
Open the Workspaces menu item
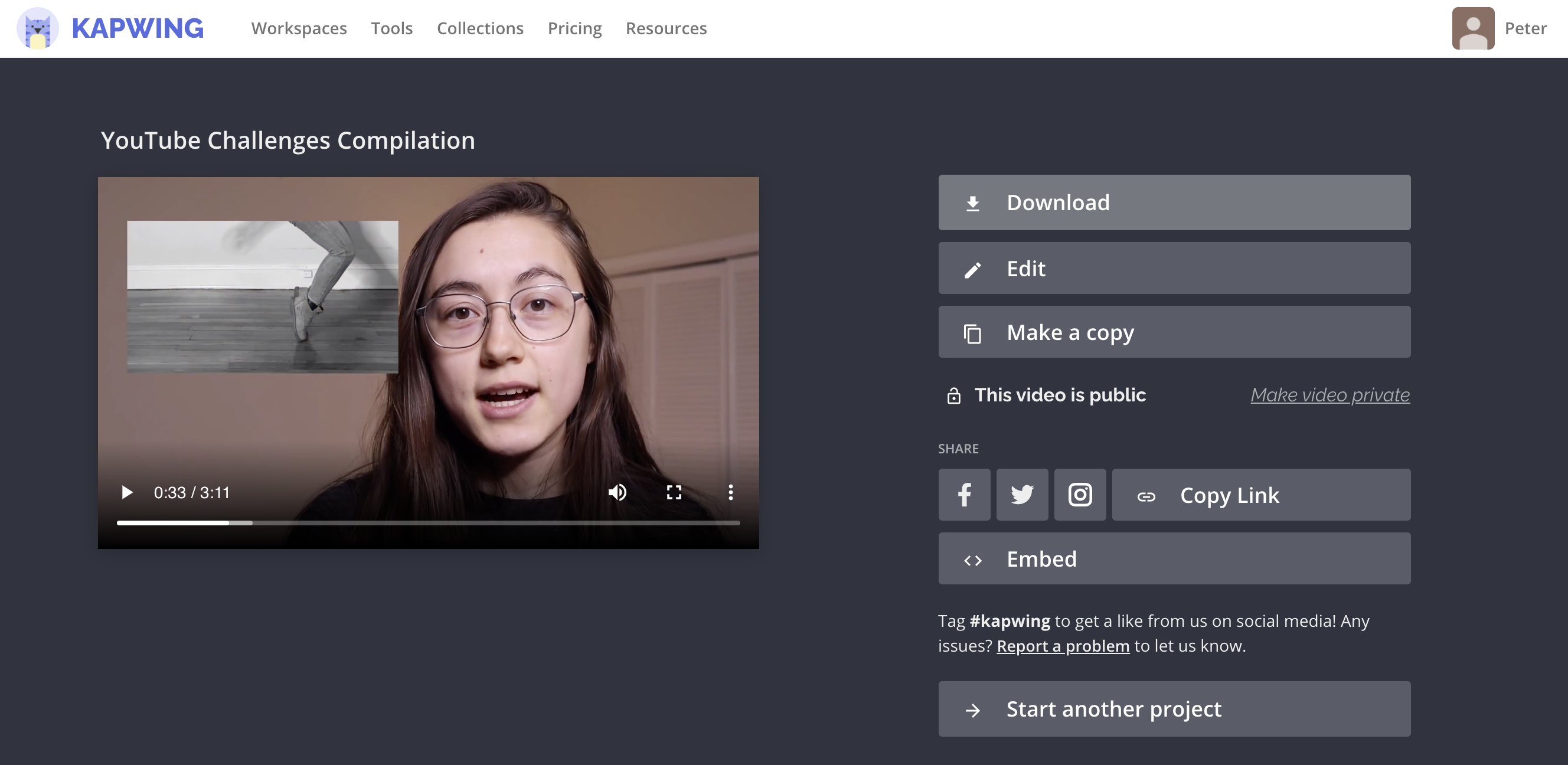coord(299,28)
